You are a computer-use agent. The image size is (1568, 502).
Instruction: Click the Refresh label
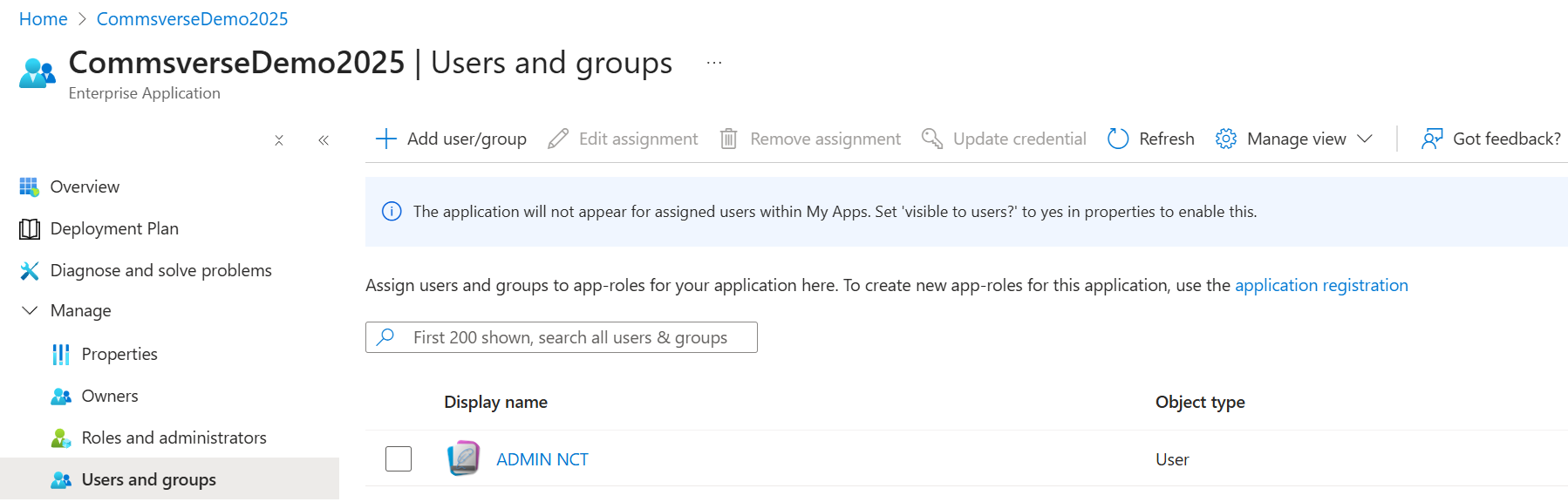tap(1167, 139)
